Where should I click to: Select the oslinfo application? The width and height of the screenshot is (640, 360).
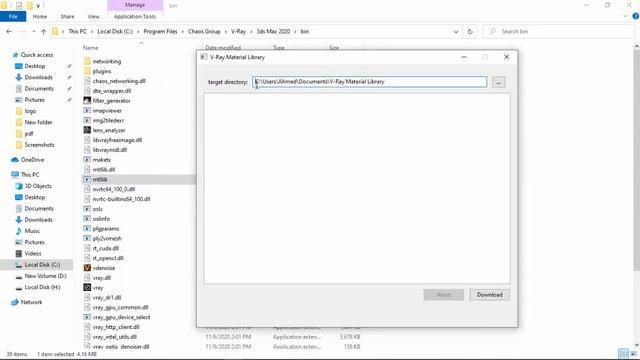coord(101,219)
